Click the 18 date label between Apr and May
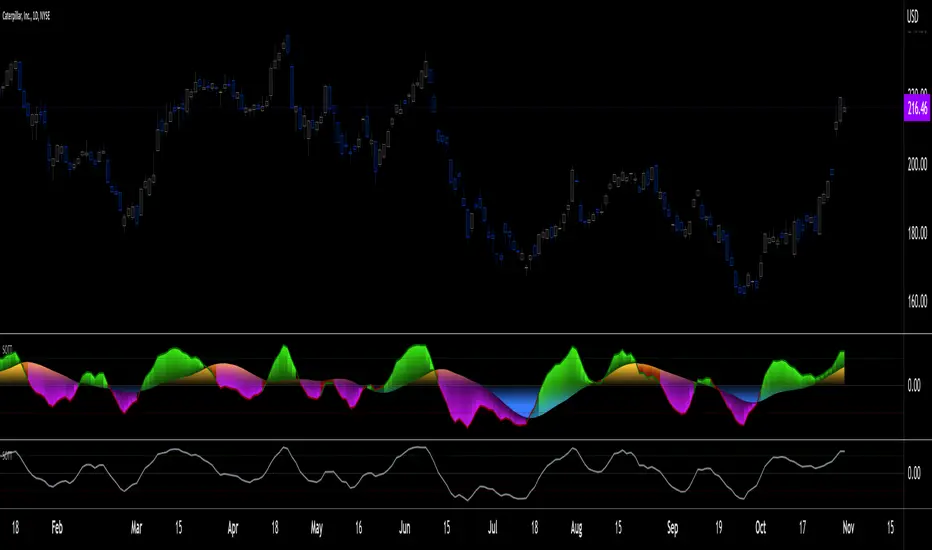The image size is (932, 550). tap(275, 527)
